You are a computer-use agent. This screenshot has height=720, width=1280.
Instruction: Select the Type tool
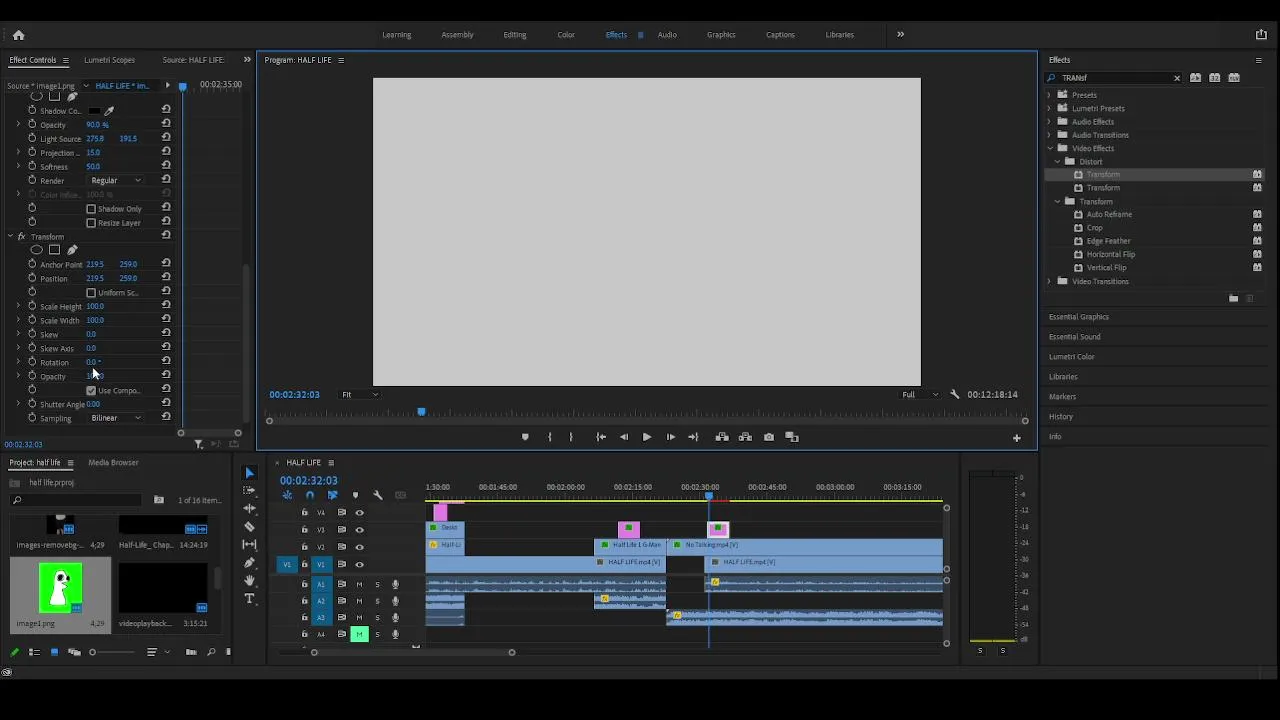(249, 599)
